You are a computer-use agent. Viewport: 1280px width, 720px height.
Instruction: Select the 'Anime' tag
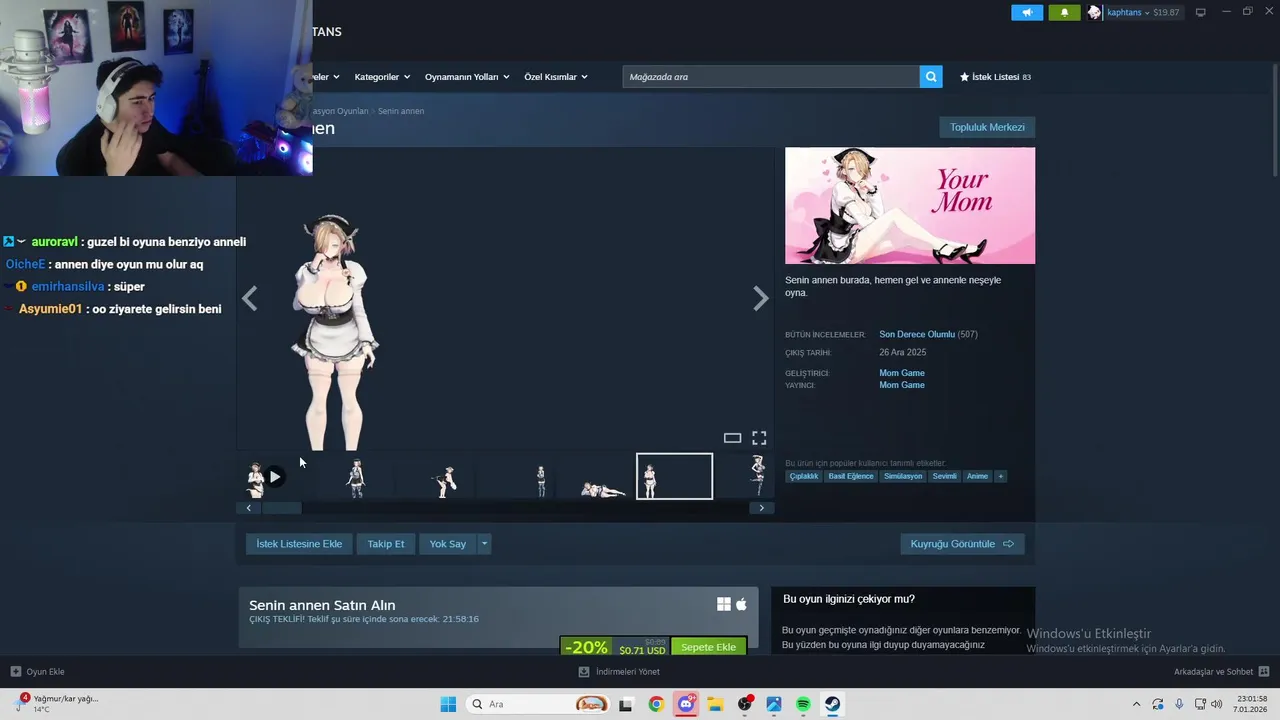click(977, 476)
